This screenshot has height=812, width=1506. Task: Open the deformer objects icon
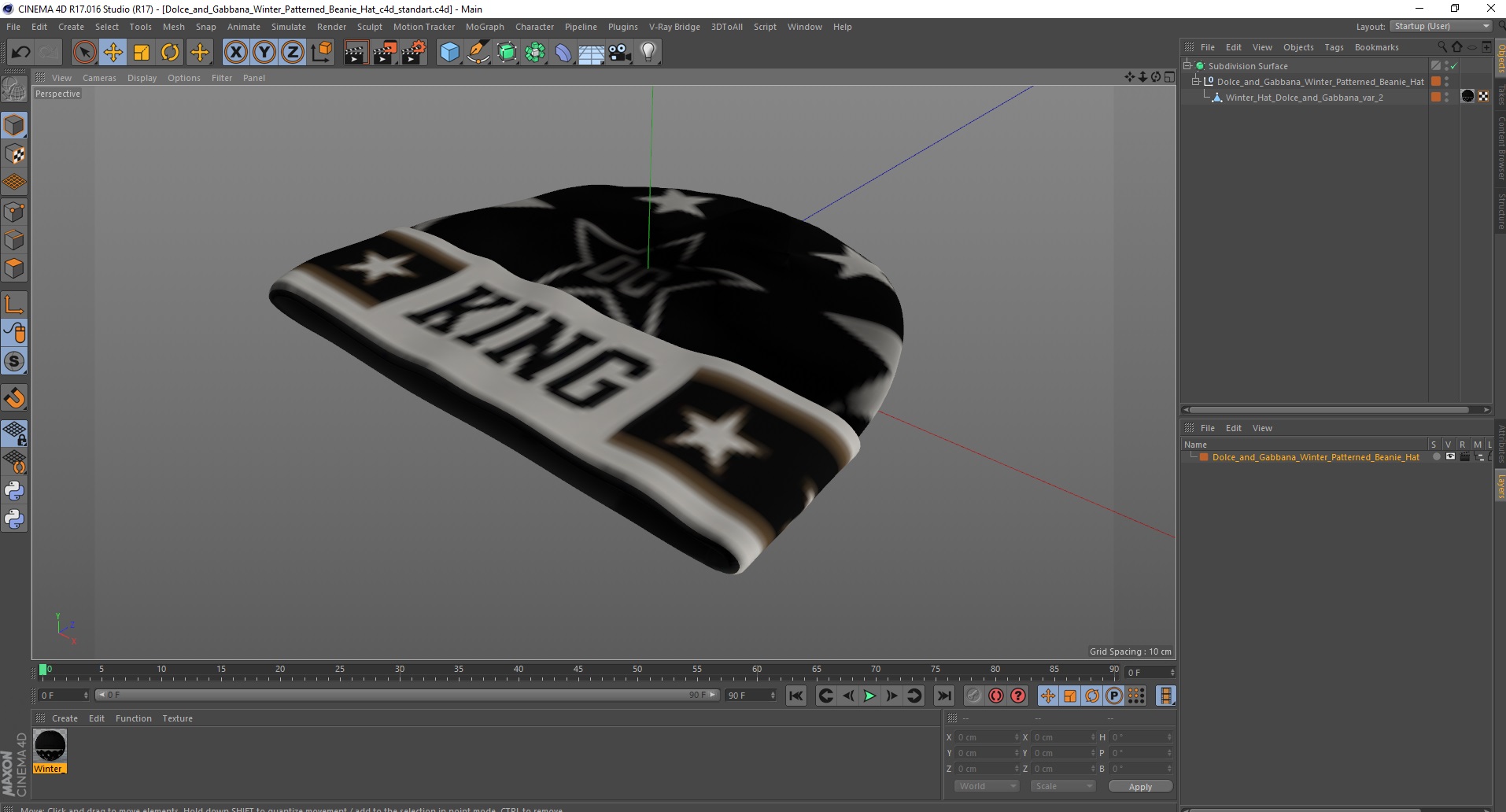click(x=563, y=53)
